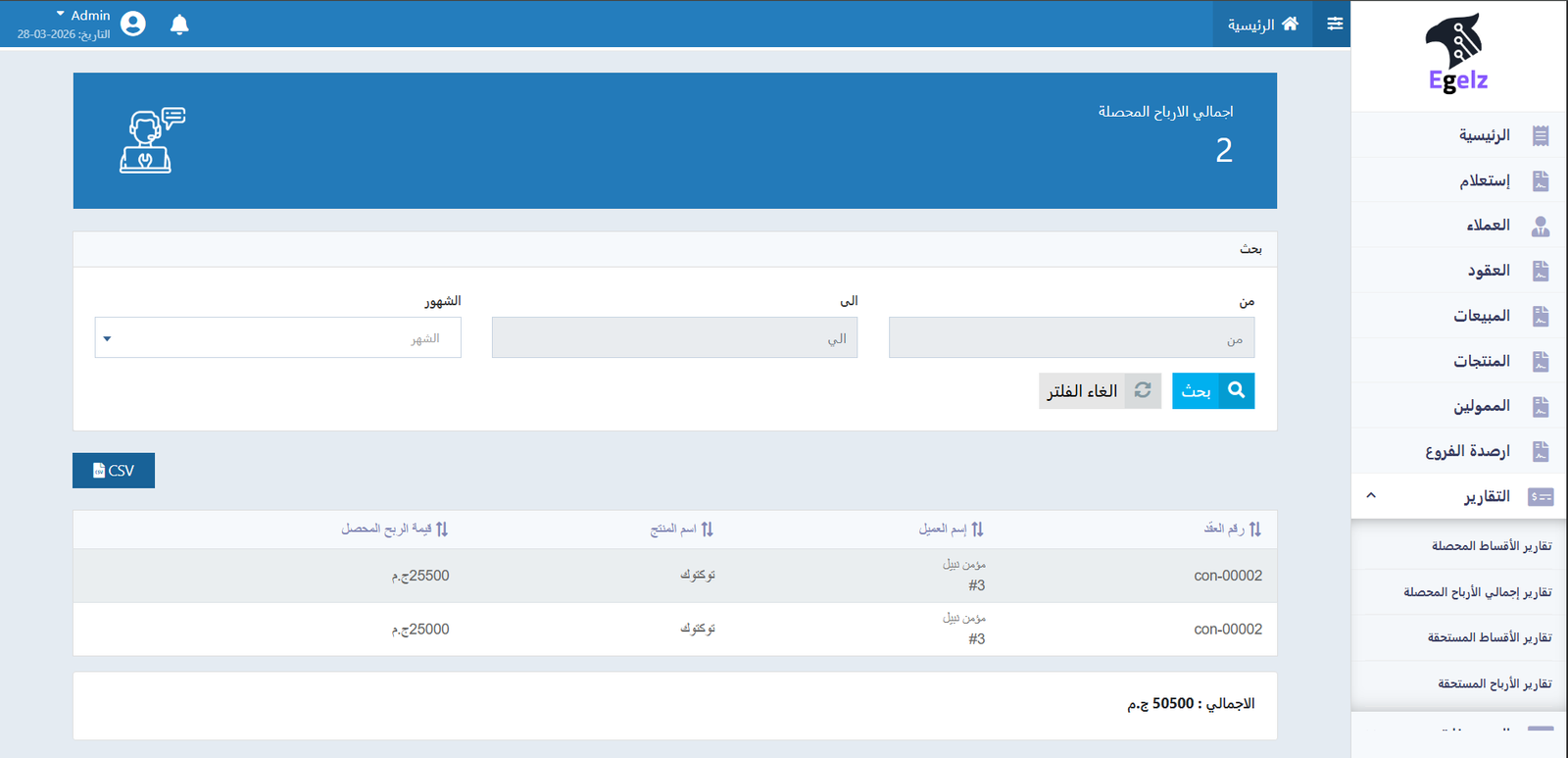Click the المنتجات document icon
Image resolution: width=1568 pixels, height=758 pixels.
[x=1541, y=361]
